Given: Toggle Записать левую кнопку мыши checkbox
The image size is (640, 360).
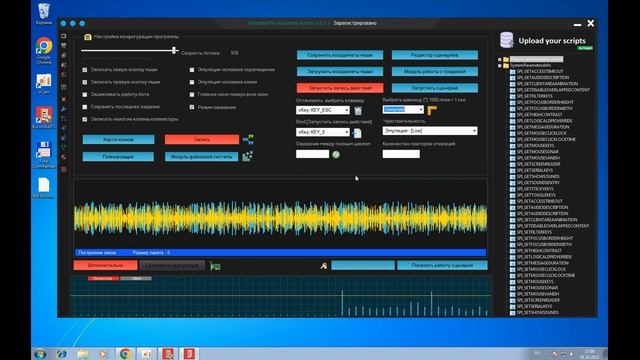Looking at the screenshot, I should pos(85,70).
